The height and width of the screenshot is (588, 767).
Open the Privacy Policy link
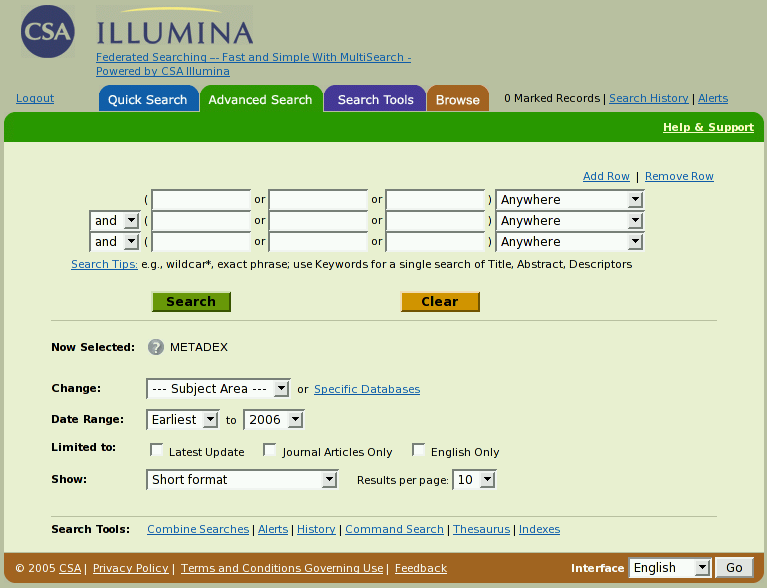coord(131,568)
